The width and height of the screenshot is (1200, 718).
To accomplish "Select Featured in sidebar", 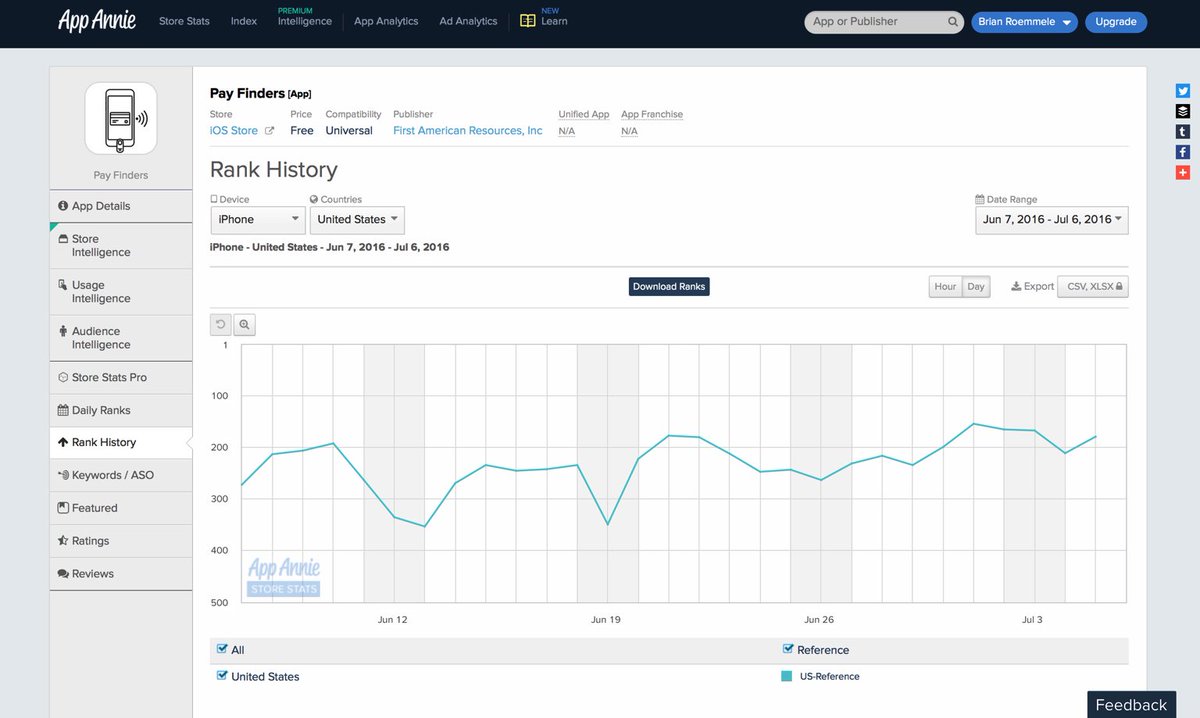I will point(121,508).
